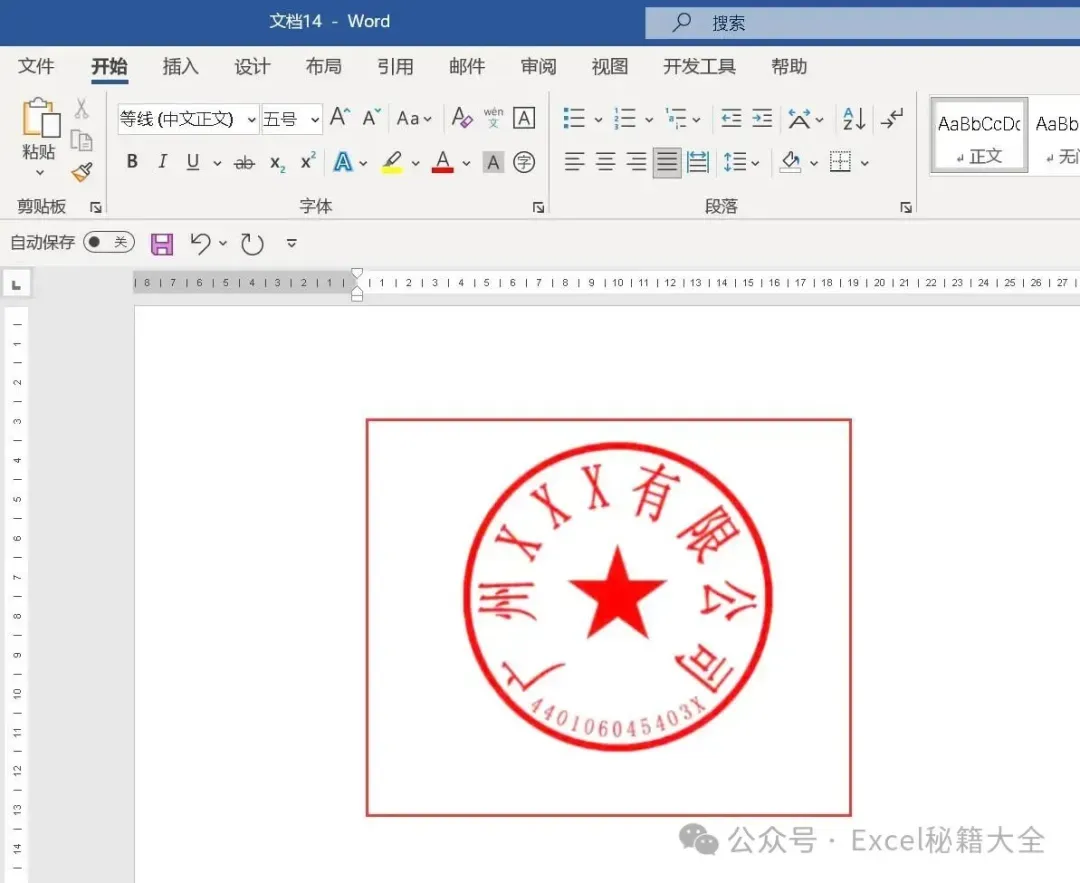Toggle Bold formatting

click(132, 162)
